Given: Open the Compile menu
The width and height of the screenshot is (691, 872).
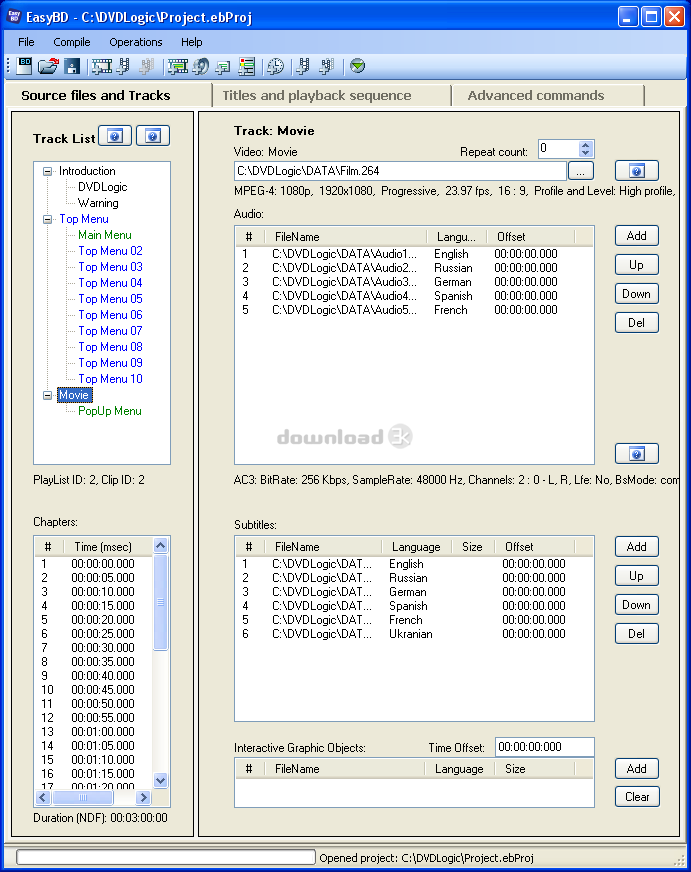Looking at the screenshot, I should tap(71, 42).
